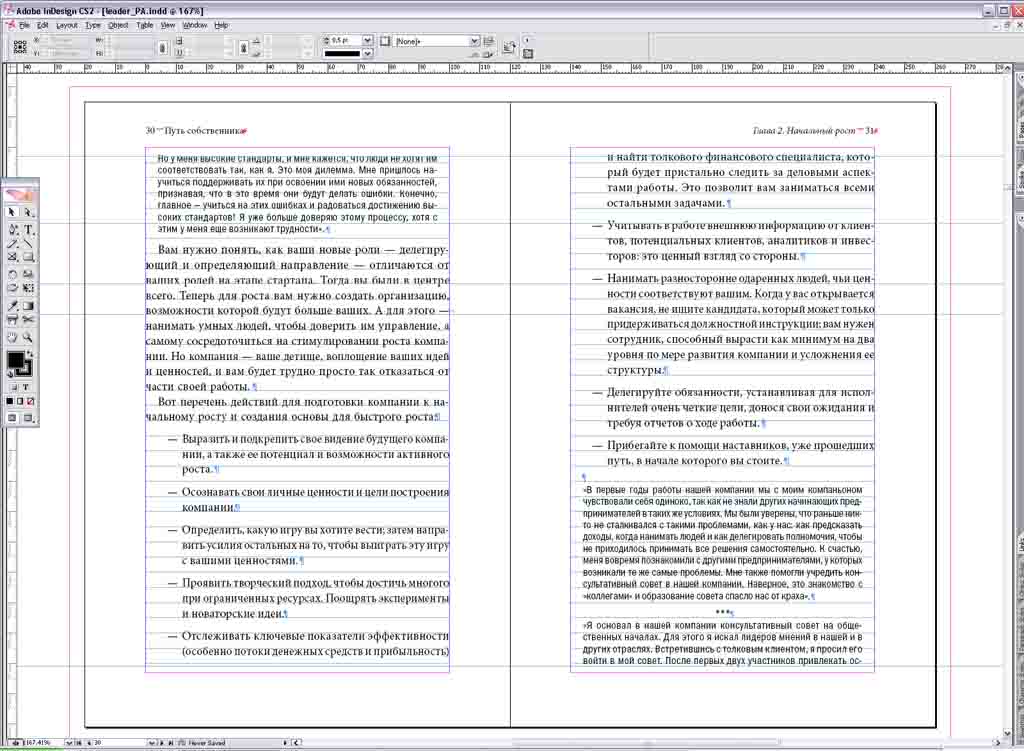Select the Scale tool

pyautogui.click(x=28, y=274)
